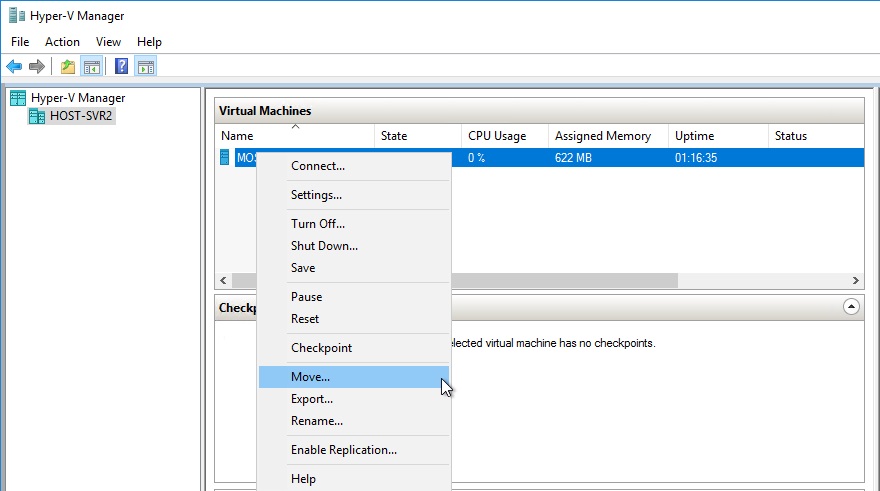Click the blue Help question mark icon
The image size is (880, 491).
tap(121, 67)
